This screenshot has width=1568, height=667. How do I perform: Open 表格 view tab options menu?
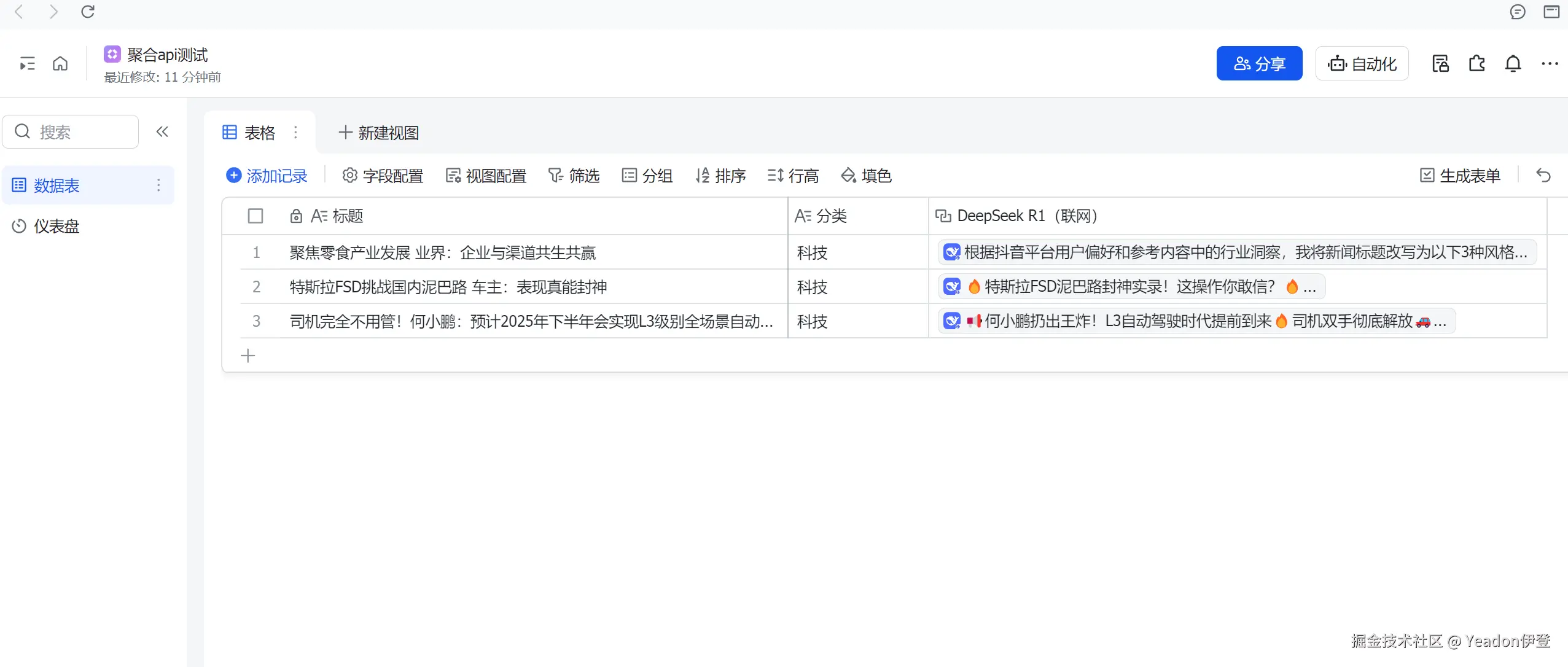(295, 133)
